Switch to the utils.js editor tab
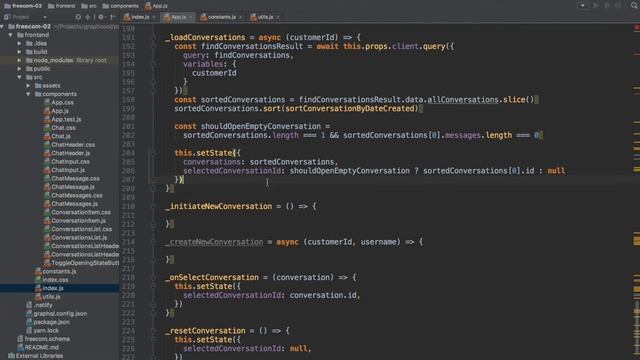This screenshot has height=360, width=640. (265, 17)
